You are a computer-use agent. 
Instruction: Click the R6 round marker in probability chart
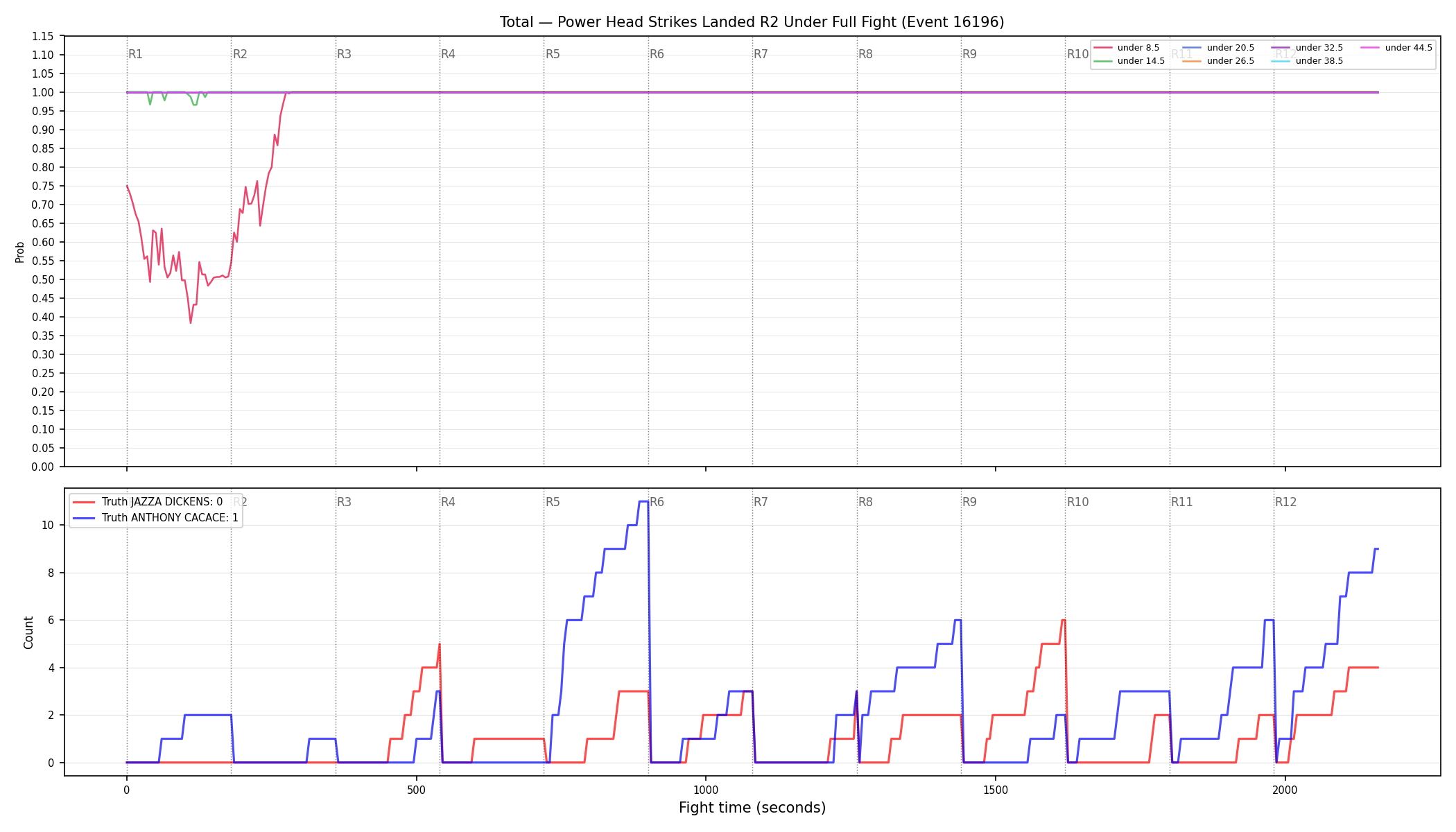pyautogui.click(x=657, y=54)
